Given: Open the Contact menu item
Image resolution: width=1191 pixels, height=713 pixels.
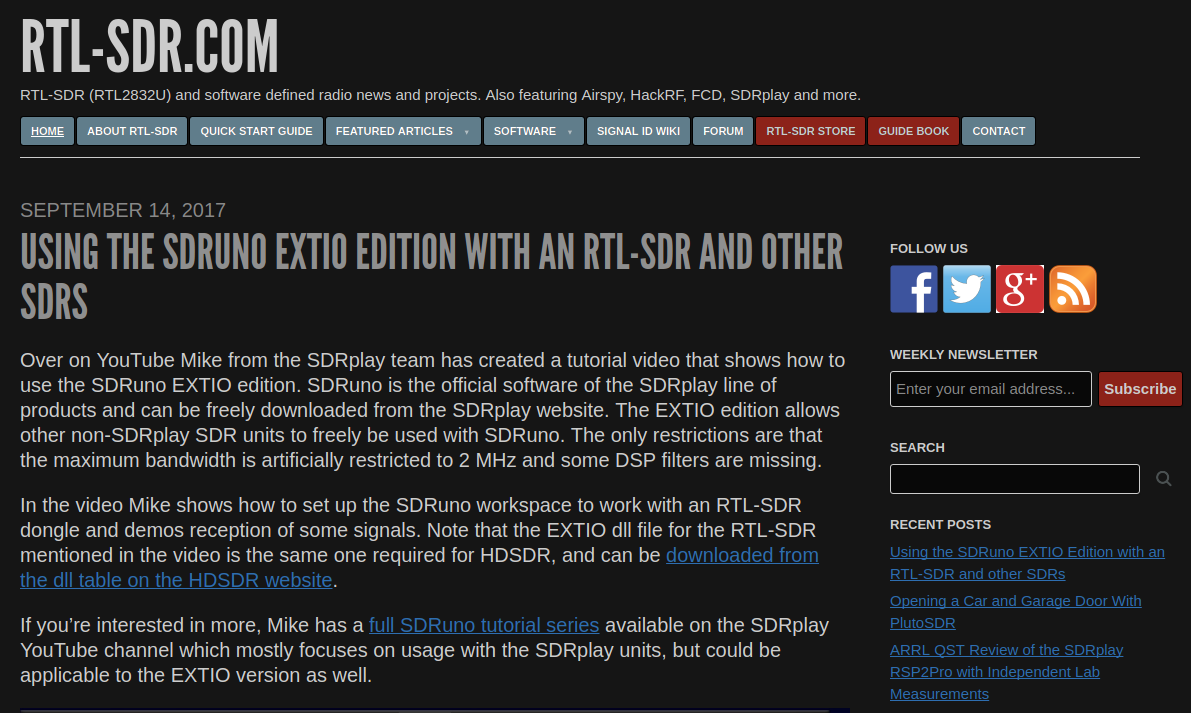Looking at the screenshot, I should [x=999, y=131].
